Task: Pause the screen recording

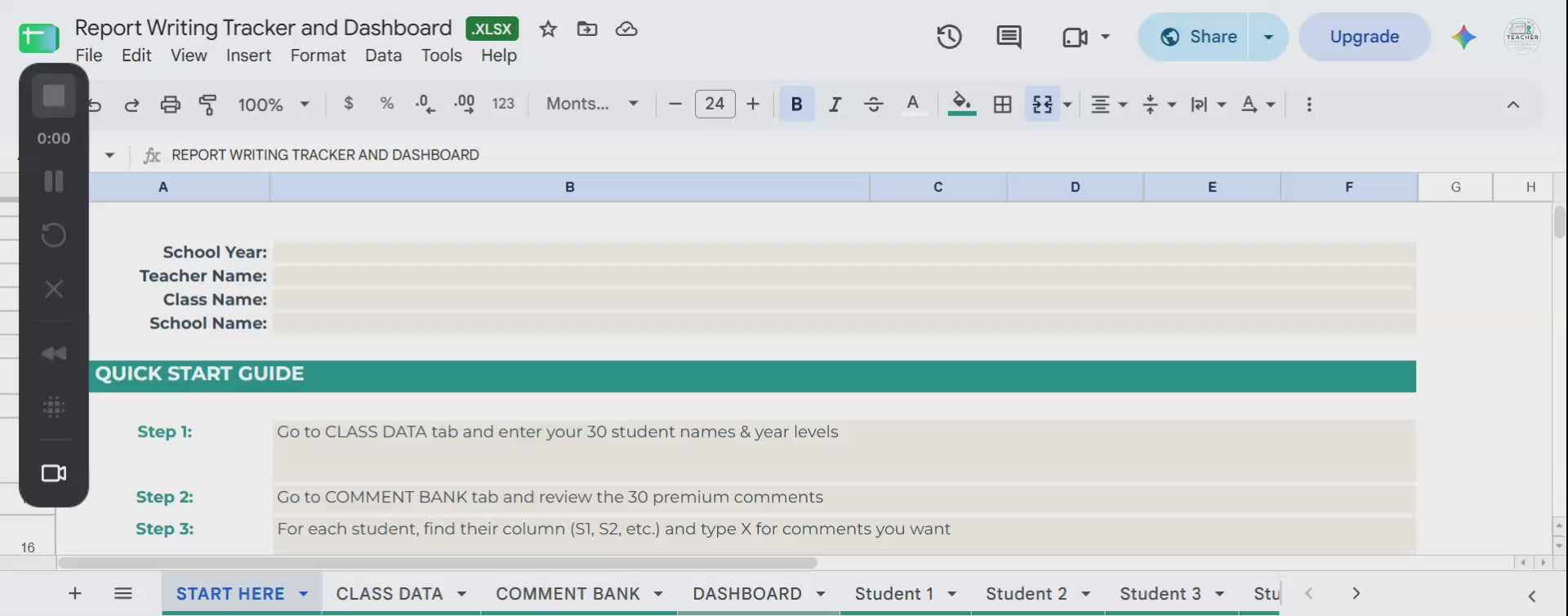Action: click(54, 181)
